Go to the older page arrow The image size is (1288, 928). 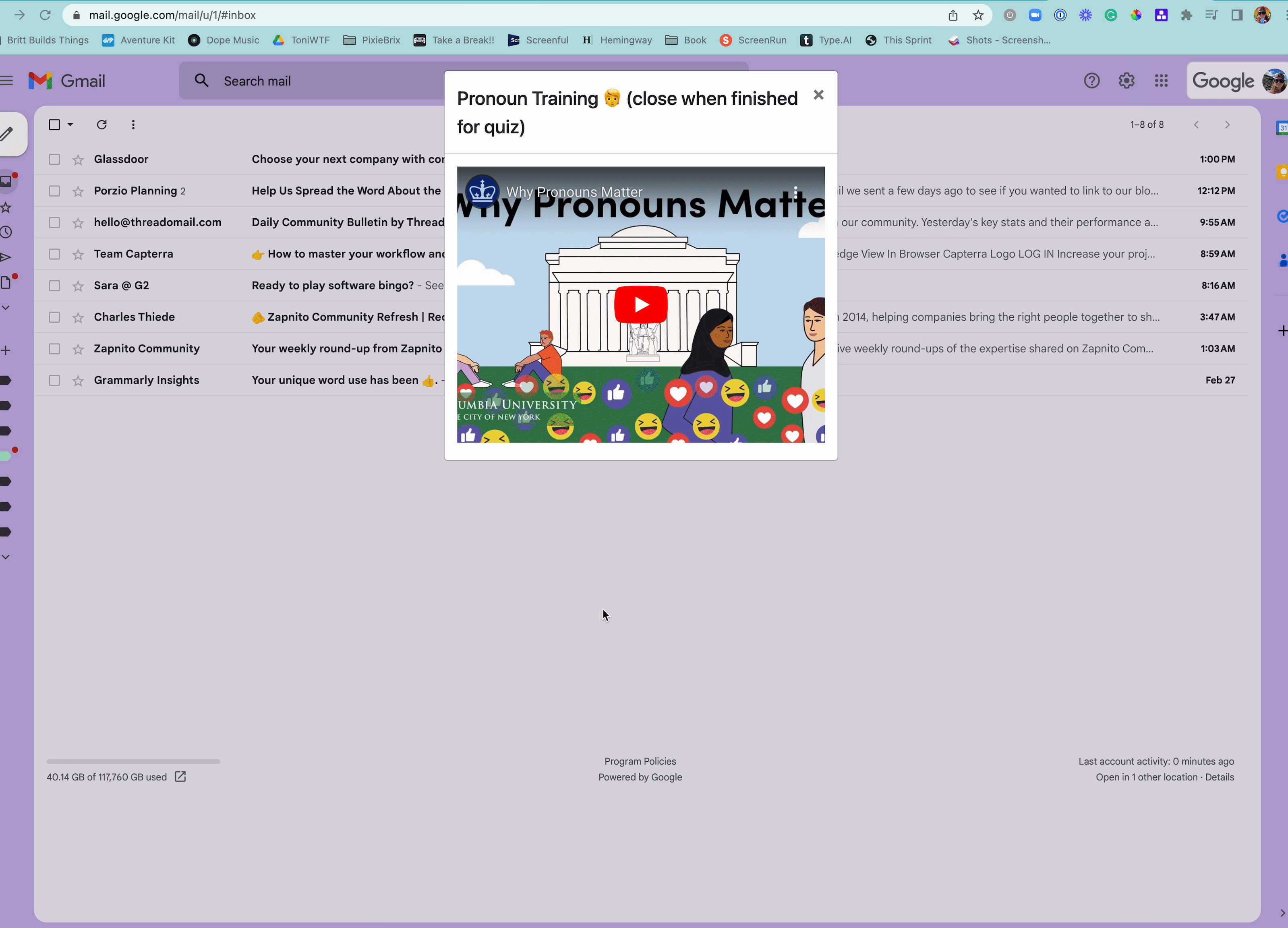click(1227, 124)
